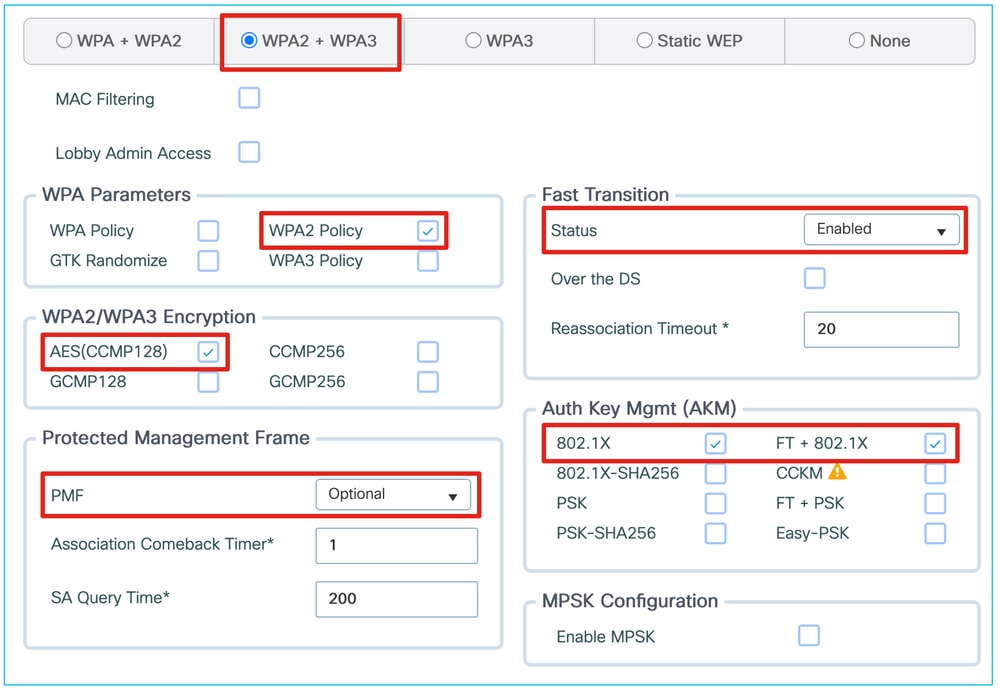Viewport: 999px width, 690px height.
Task: Open the Fast Transition Status dropdown
Action: (881, 229)
